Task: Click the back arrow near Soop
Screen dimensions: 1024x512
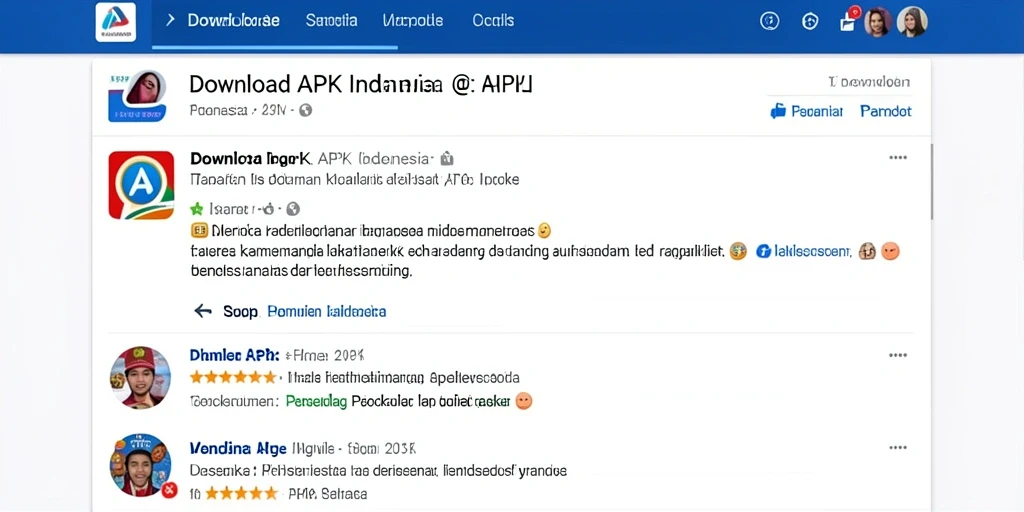Action: click(x=203, y=311)
